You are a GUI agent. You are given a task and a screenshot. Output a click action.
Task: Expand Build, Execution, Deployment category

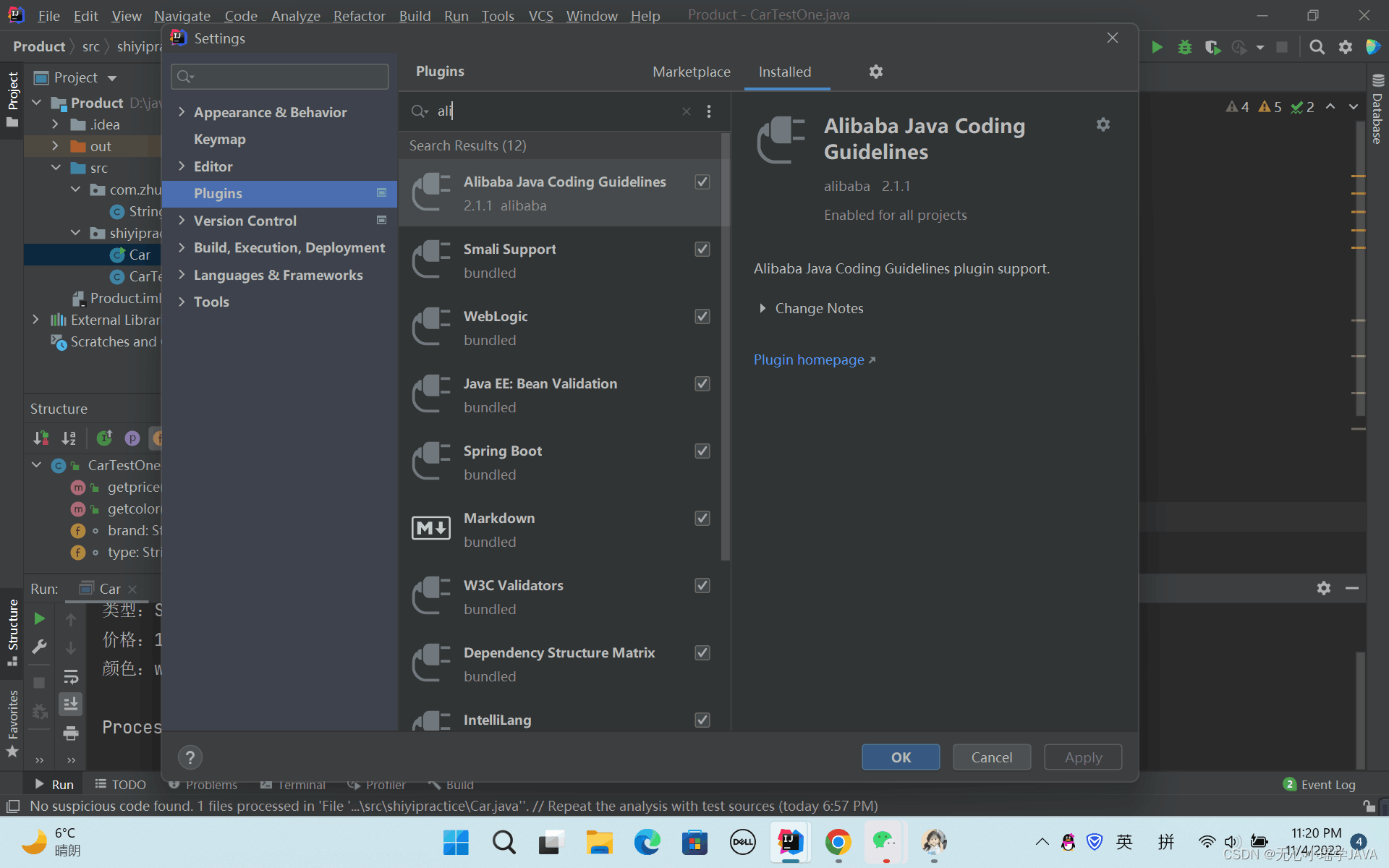(x=182, y=247)
